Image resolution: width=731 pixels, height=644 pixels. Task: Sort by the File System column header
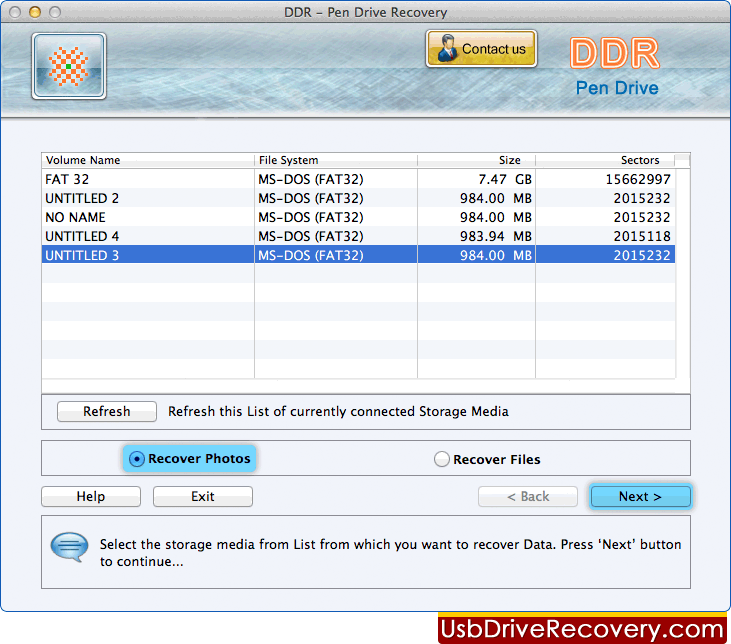tap(336, 160)
